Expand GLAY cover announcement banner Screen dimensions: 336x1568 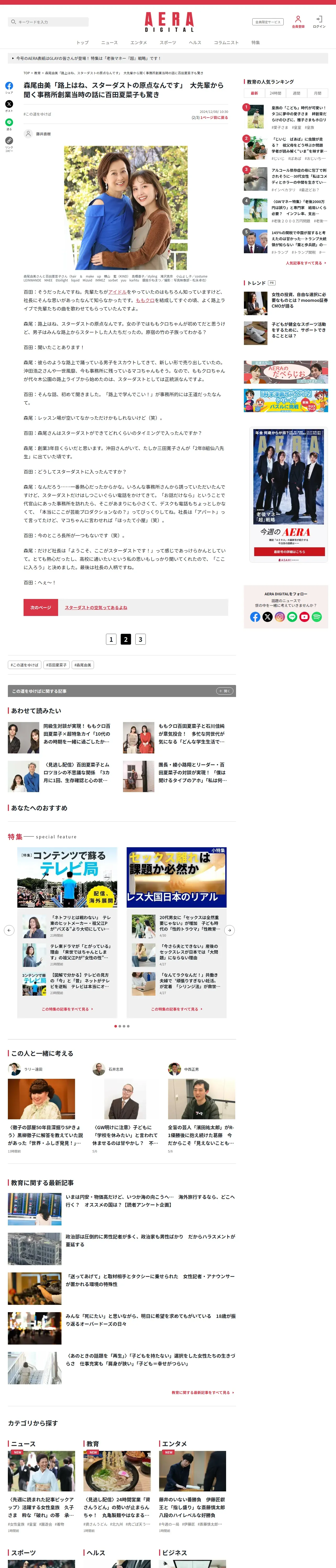pyautogui.click(x=168, y=59)
